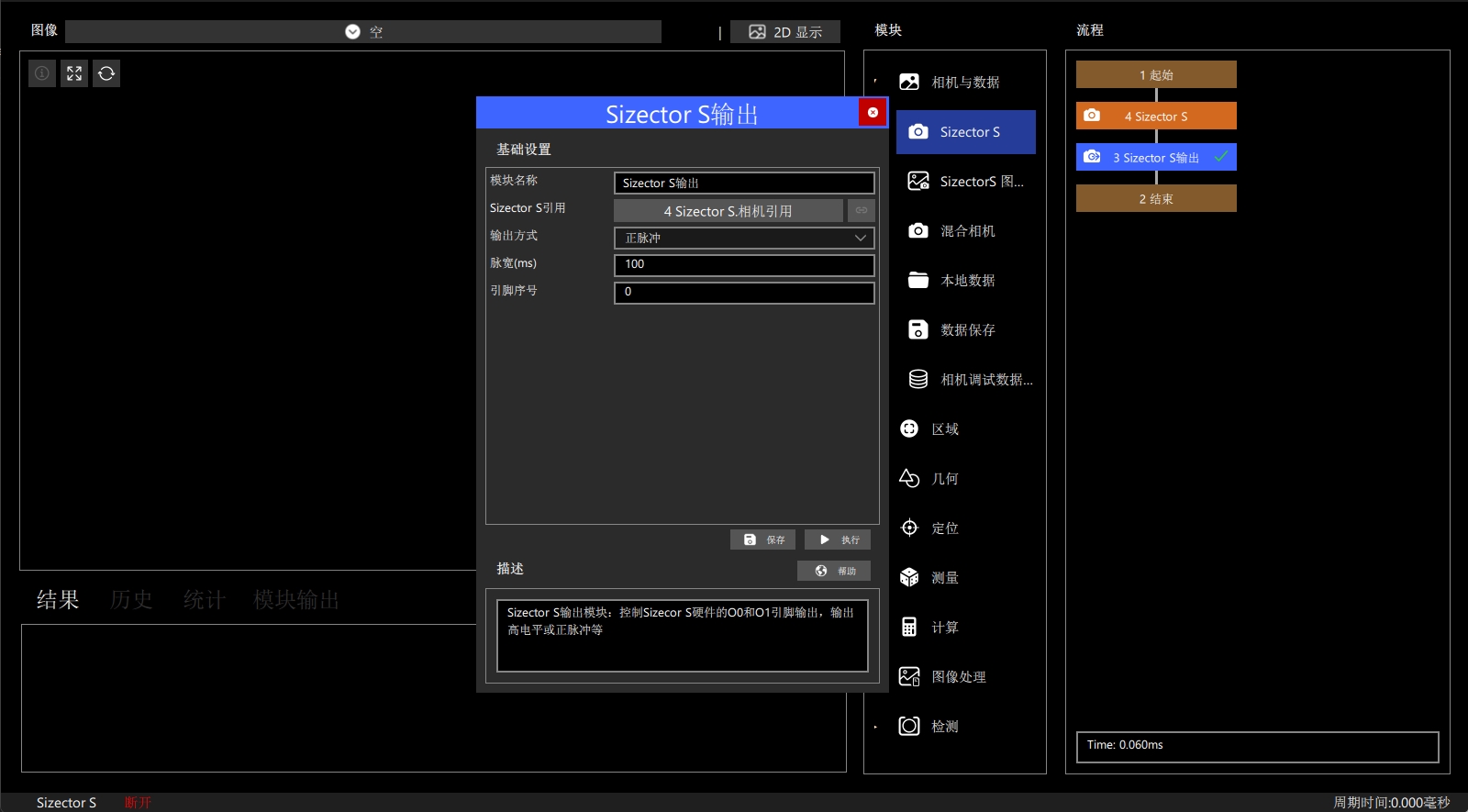The height and width of the screenshot is (812, 1468).
Task: Click the camera icon on 3 Sizector S输出 node
Action: pos(1092,157)
